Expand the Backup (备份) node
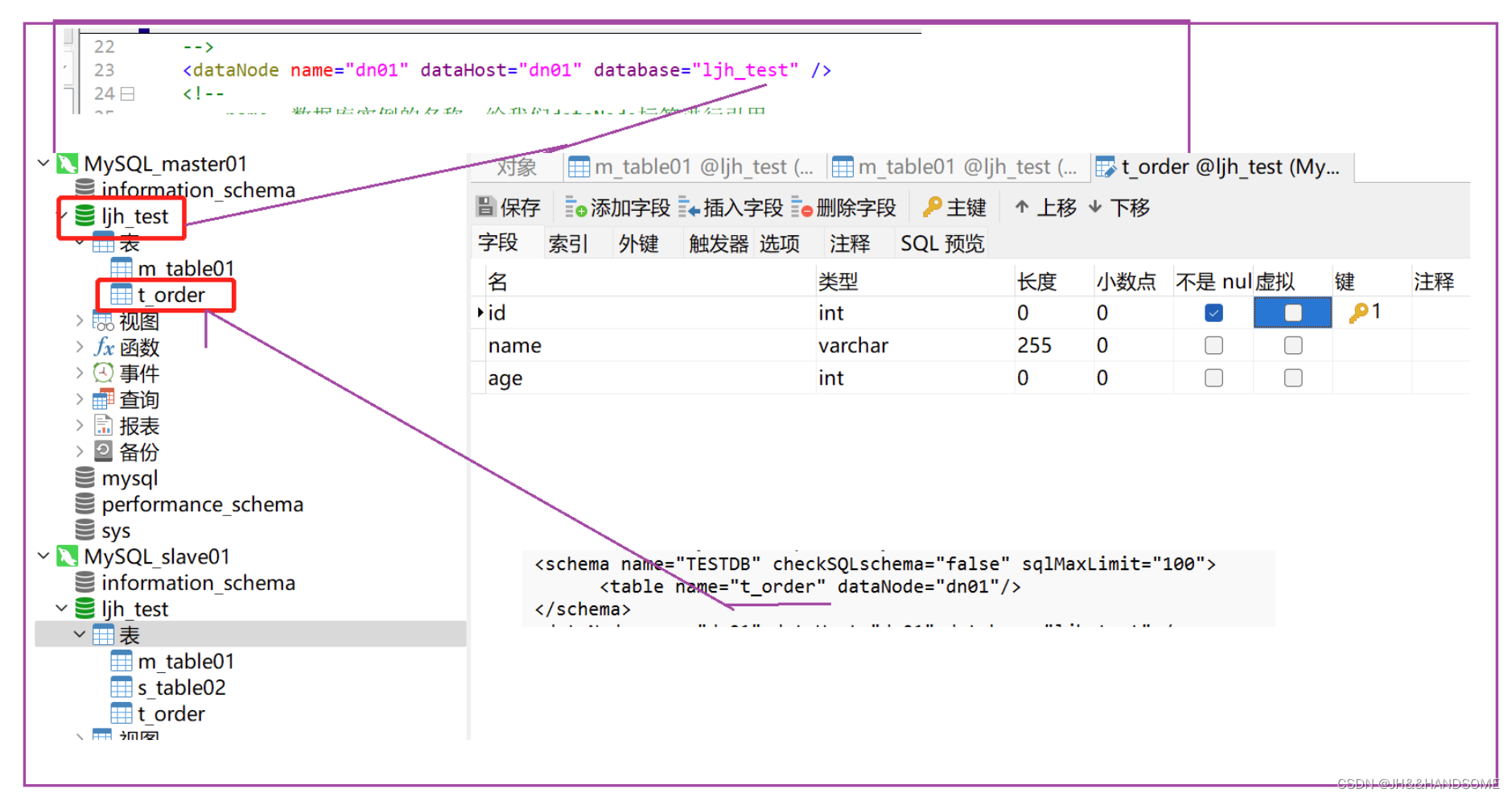Screen dimensions: 1512x797 [79, 451]
